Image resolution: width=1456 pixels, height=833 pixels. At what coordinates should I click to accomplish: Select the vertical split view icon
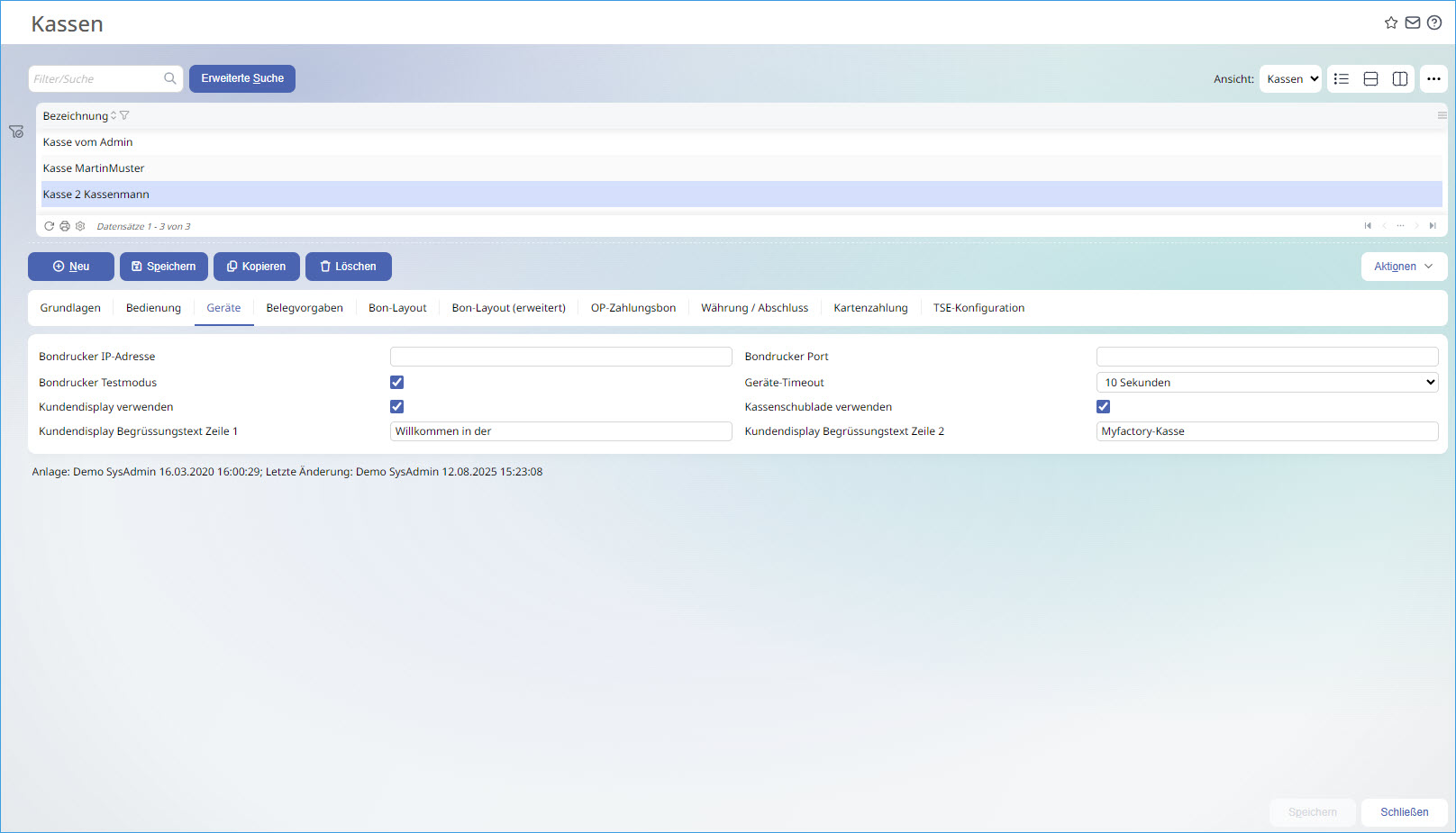click(1400, 79)
